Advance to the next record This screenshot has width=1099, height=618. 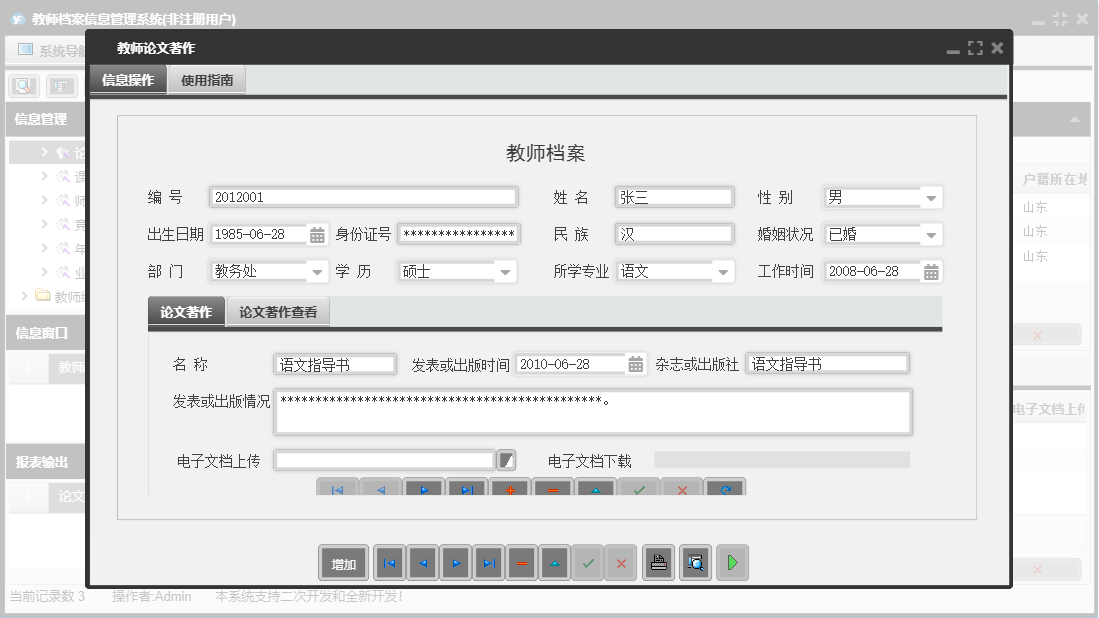tap(455, 562)
